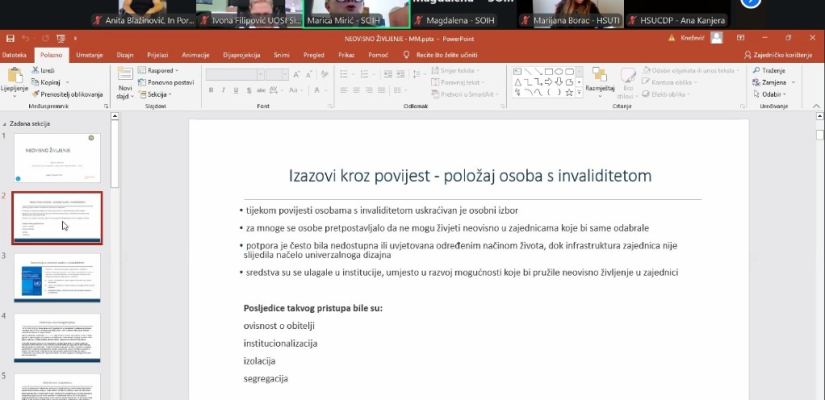Switch to the Prijelazi tab
Image resolution: width=825 pixels, height=400 pixels.
(x=158, y=55)
